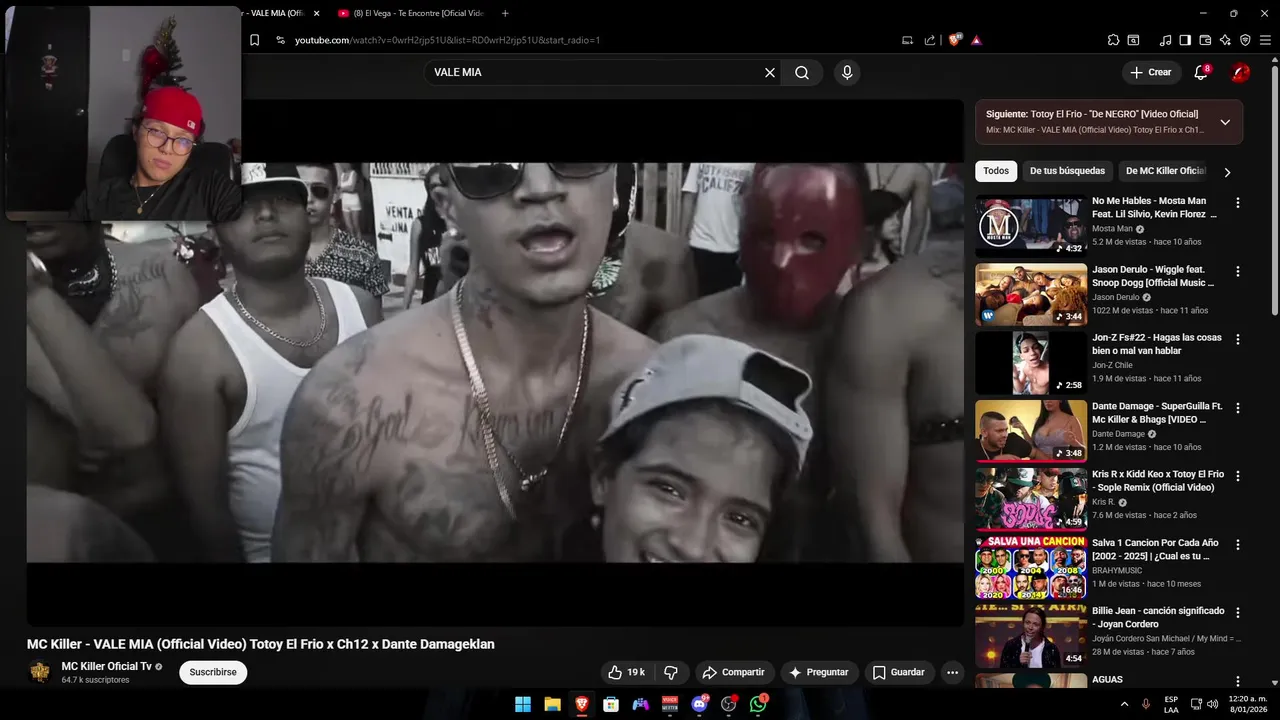Close the VALE MIA browser tab
Viewport: 1280px width, 720px height.
(x=317, y=13)
